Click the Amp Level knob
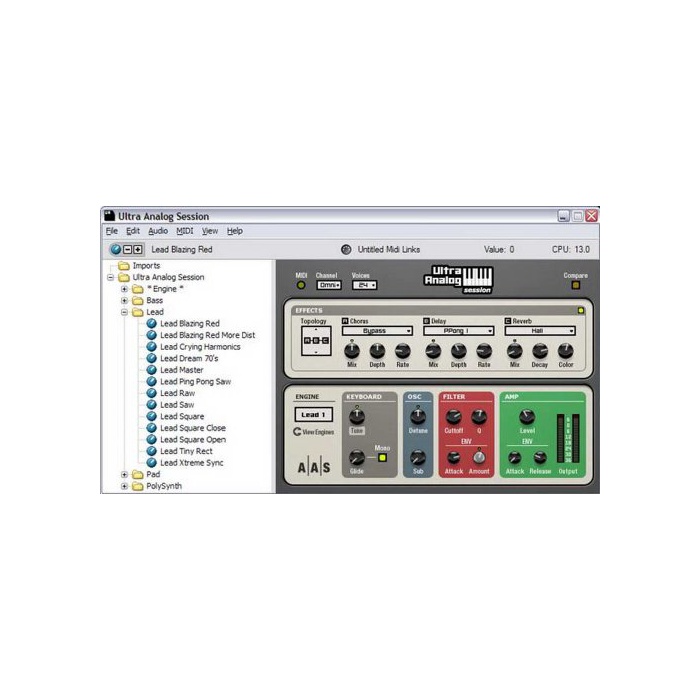The width and height of the screenshot is (700, 700). 527,416
